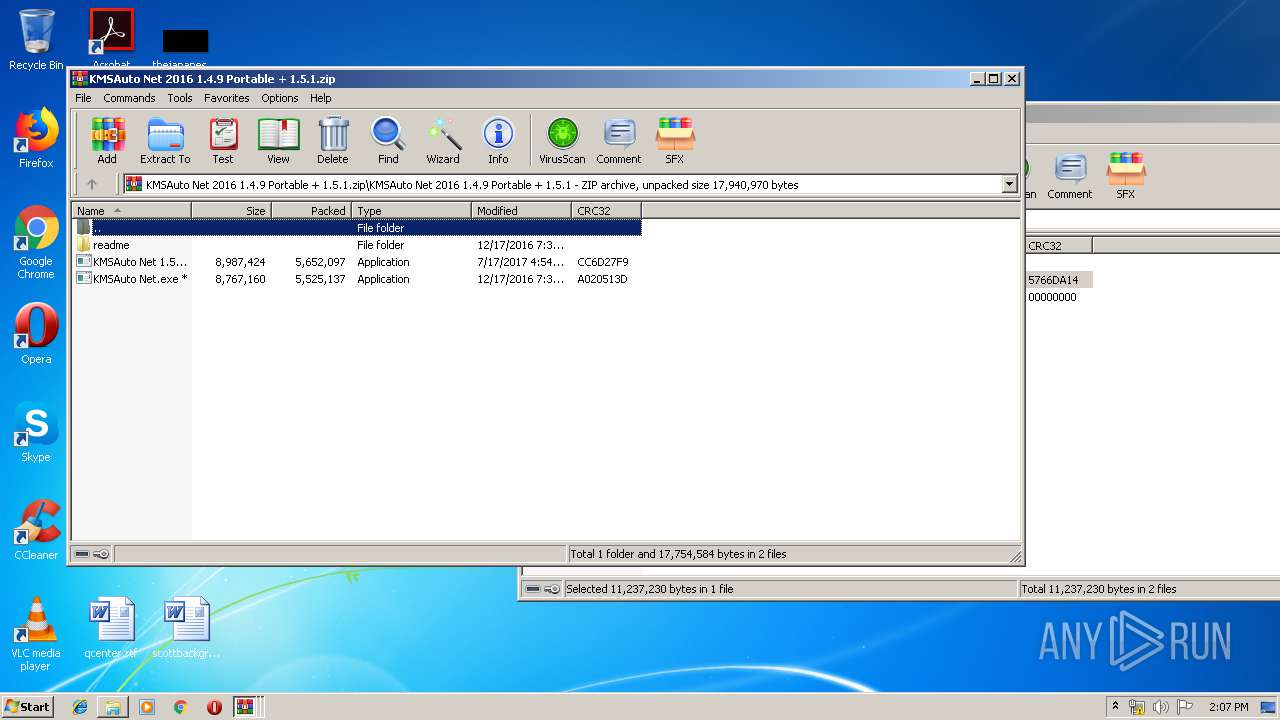
Task: Click the Chrome taskbar icon
Action: pyautogui.click(x=181, y=707)
